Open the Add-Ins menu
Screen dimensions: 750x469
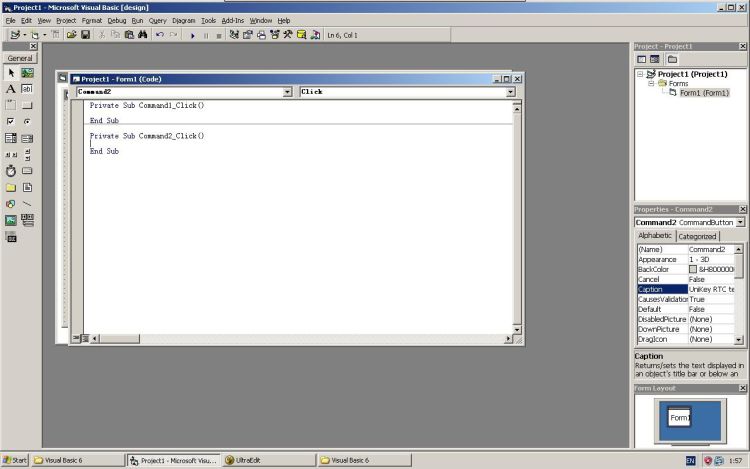coord(233,21)
